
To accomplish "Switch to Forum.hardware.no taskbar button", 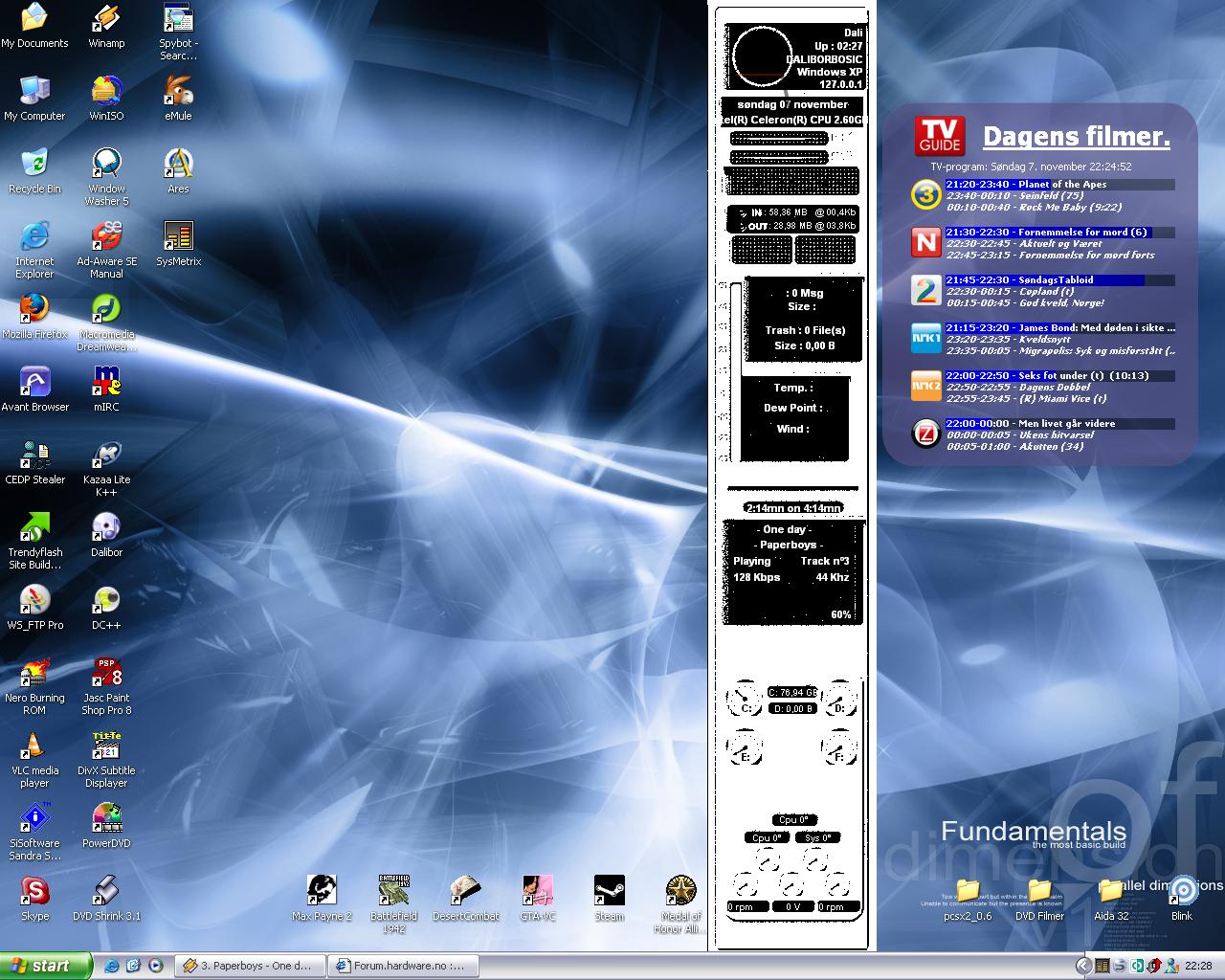I will 403,966.
